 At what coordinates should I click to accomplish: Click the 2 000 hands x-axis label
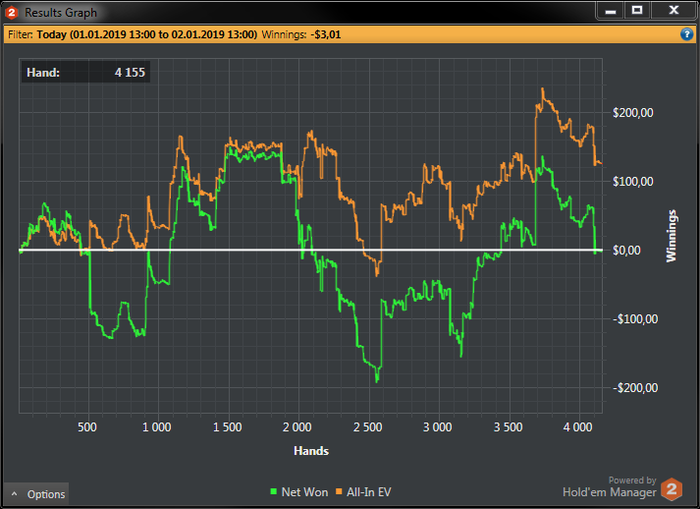pos(297,427)
